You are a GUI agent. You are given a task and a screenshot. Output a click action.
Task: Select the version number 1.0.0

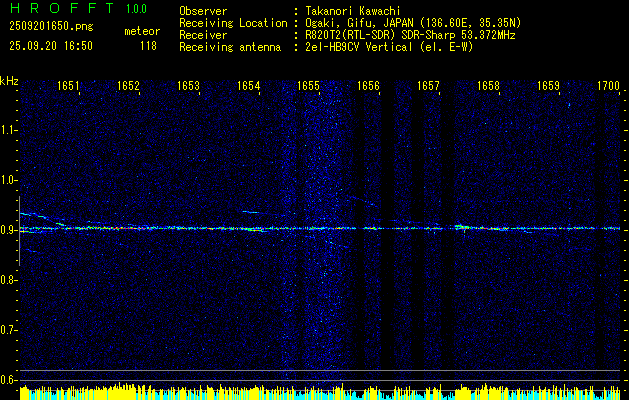point(136,8)
